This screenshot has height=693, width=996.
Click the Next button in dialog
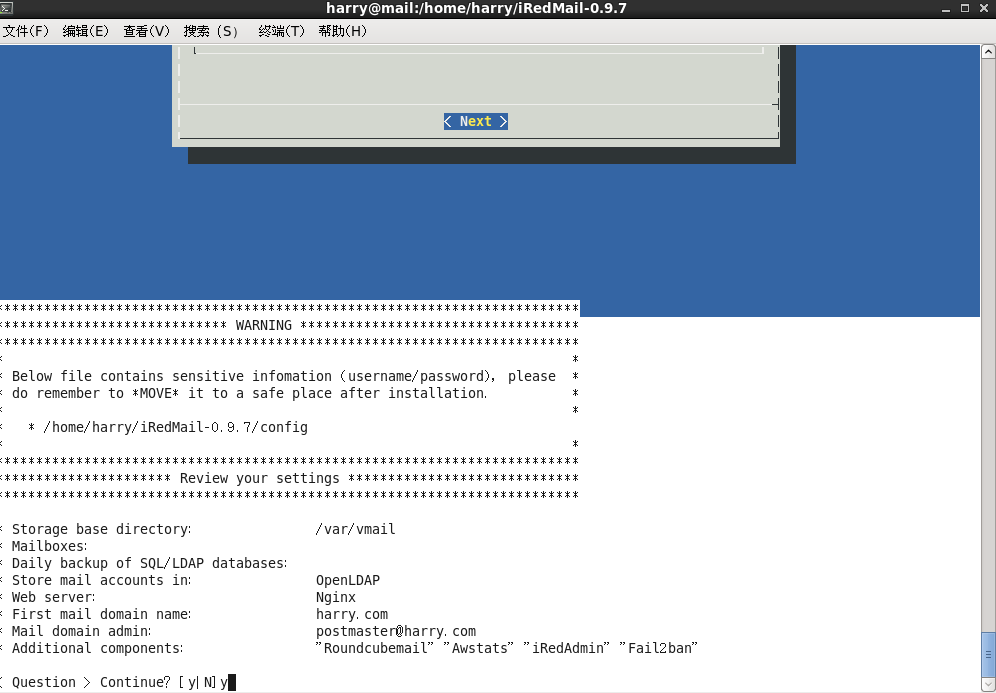tap(476, 121)
